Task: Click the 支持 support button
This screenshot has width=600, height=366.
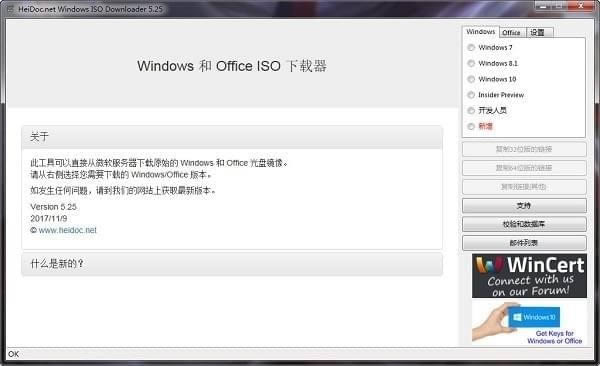Action: 524,206
